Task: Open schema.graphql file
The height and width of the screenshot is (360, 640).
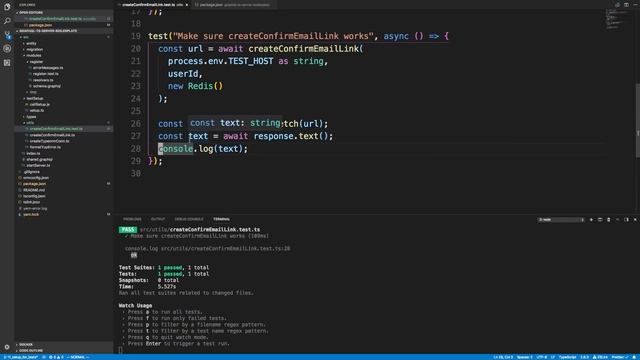Action: point(47,86)
